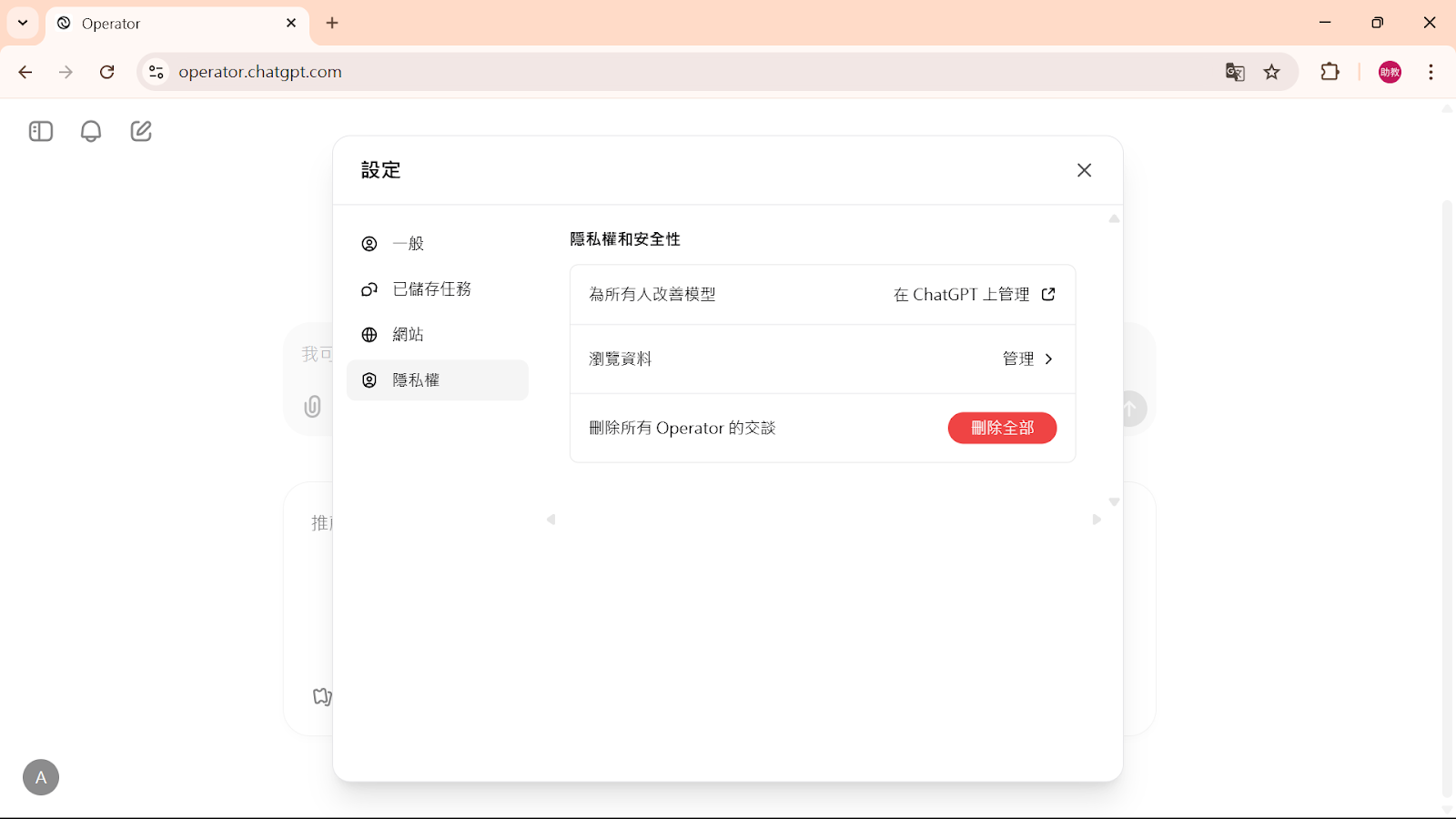Screen dimensions: 1456x819
Task: Click the external link arrow icon
Action: click(x=1048, y=294)
